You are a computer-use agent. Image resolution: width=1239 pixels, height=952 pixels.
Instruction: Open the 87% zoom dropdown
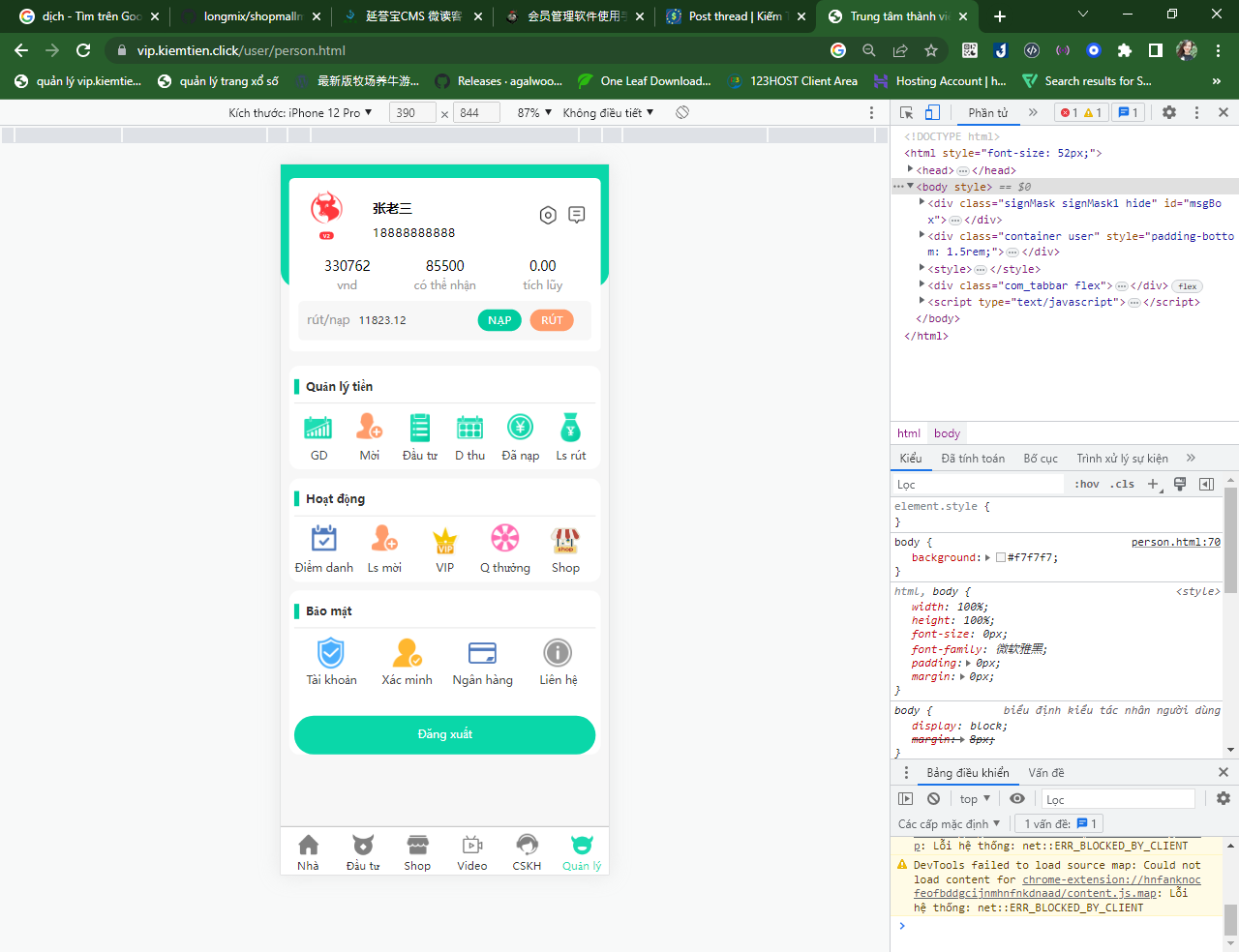tap(534, 112)
